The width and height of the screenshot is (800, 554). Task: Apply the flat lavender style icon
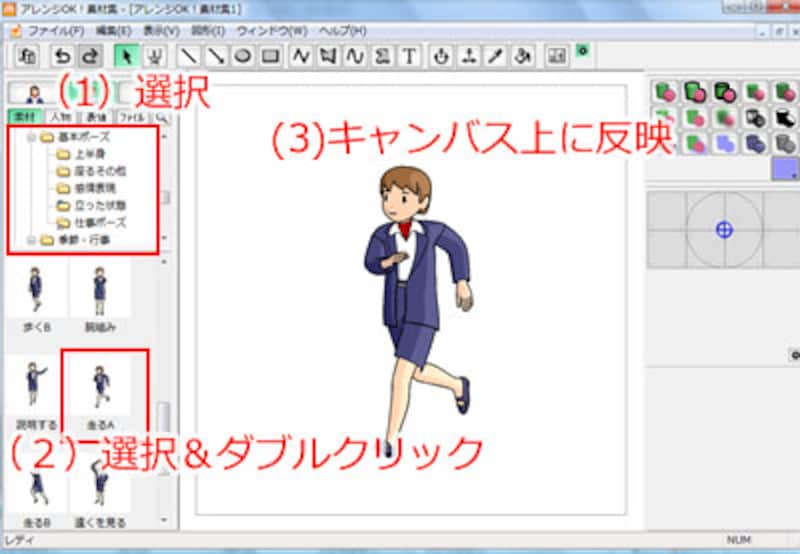(724, 144)
